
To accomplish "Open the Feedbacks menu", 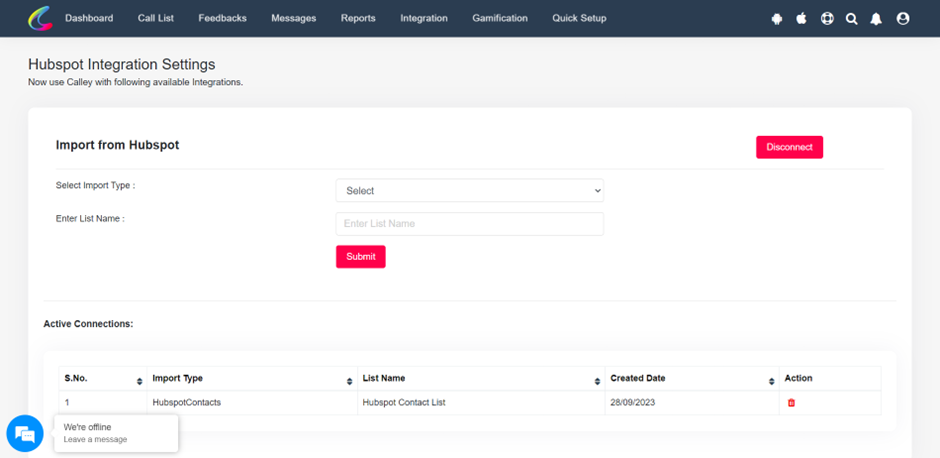I will tap(222, 19).
